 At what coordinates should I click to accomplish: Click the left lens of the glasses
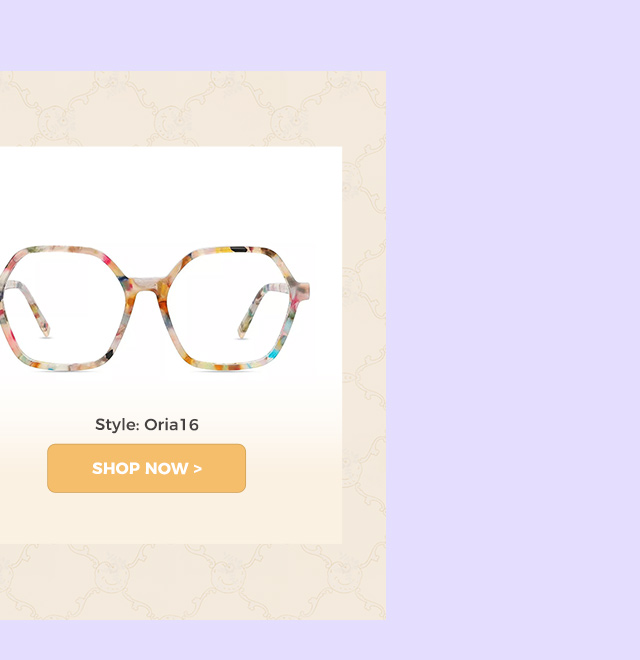pos(63,307)
